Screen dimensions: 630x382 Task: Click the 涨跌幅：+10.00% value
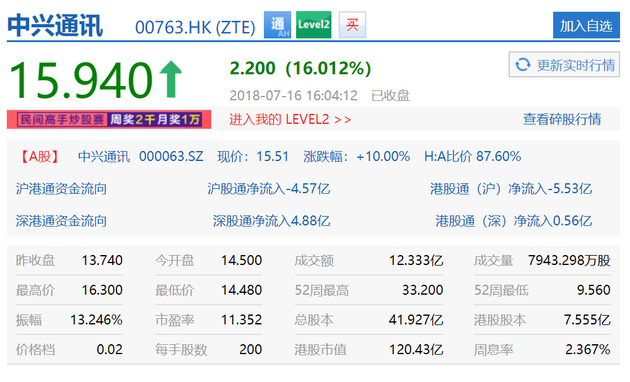pos(357,156)
